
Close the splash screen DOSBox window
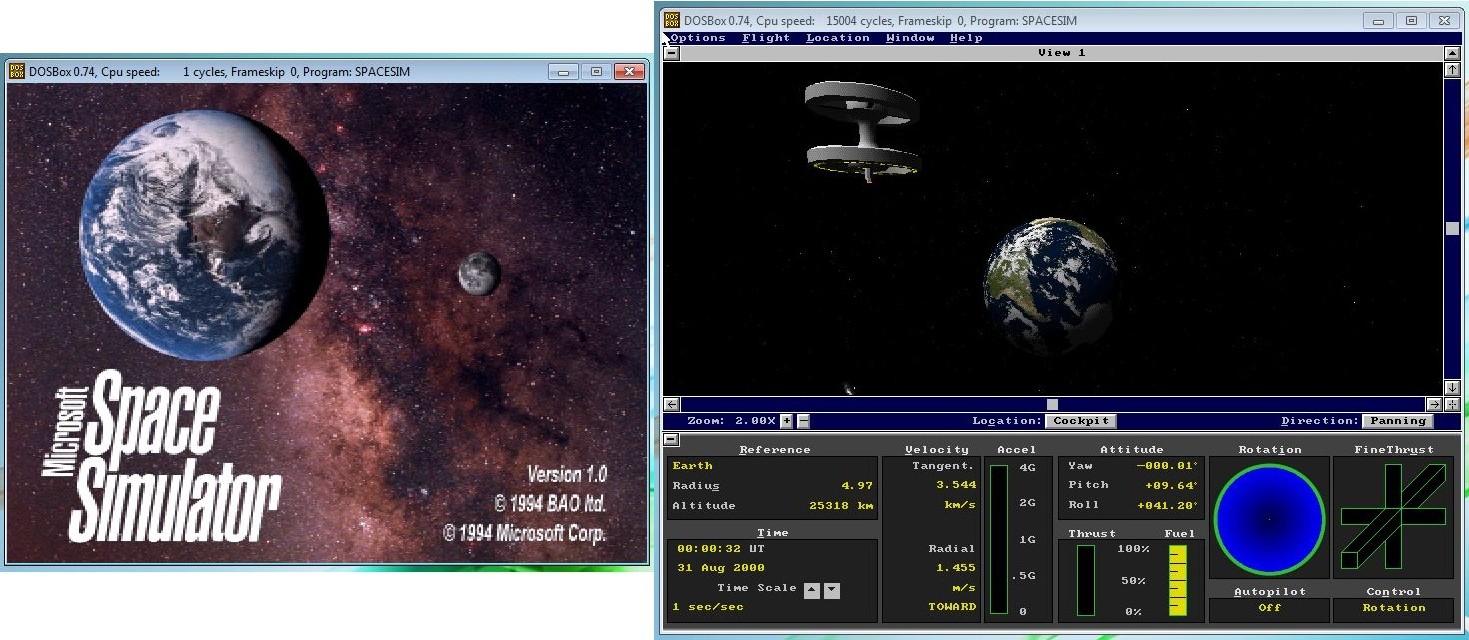coord(628,72)
